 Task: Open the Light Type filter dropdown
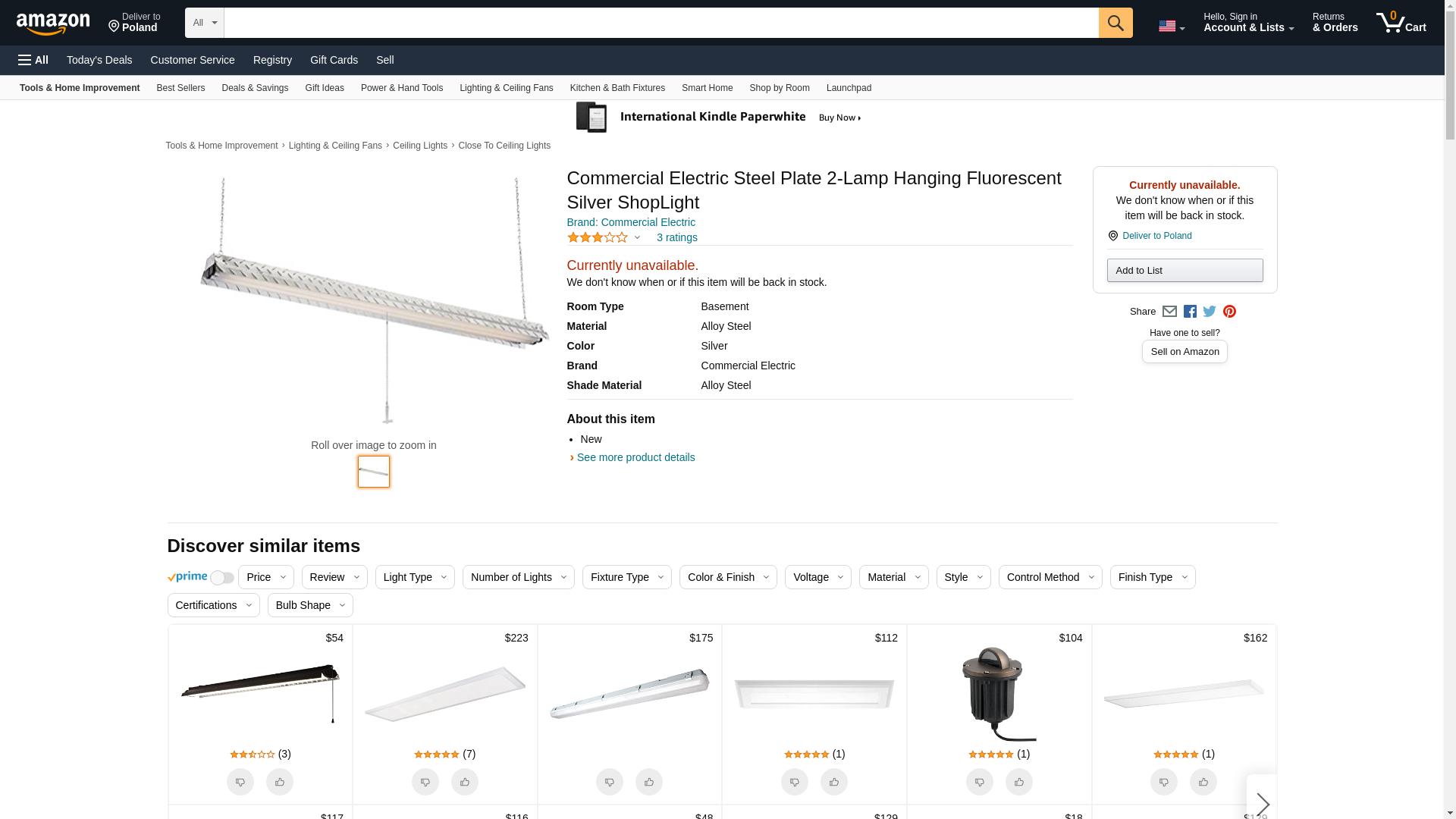(x=415, y=577)
